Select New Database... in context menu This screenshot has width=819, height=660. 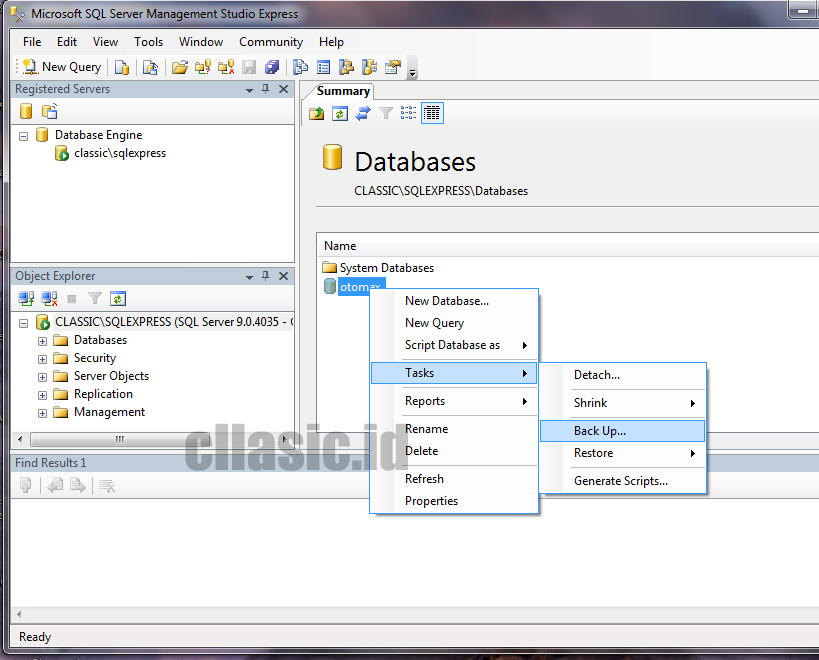pyautogui.click(x=454, y=301)
